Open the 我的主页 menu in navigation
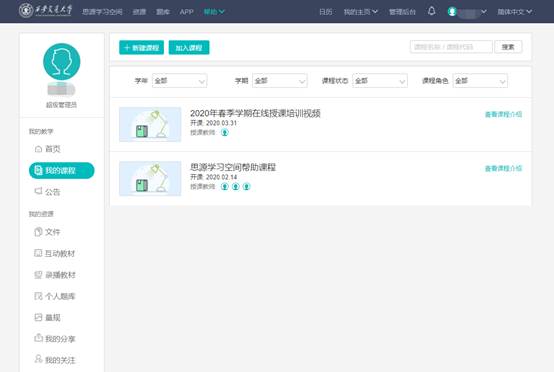Screen dimensions: 554x372 coord(361,12)
